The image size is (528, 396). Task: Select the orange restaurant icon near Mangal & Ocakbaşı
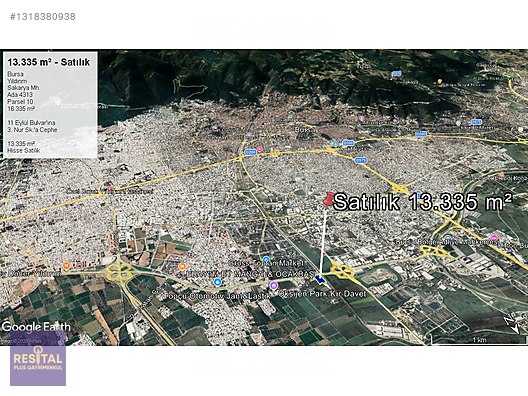(182, 266)
